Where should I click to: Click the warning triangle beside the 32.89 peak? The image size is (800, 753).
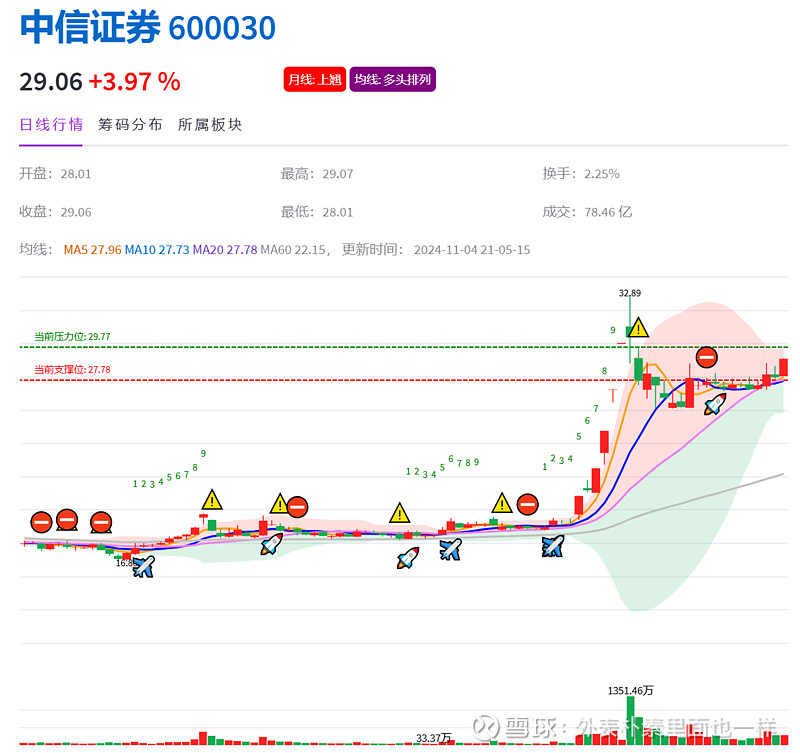[x=638, y=327]
